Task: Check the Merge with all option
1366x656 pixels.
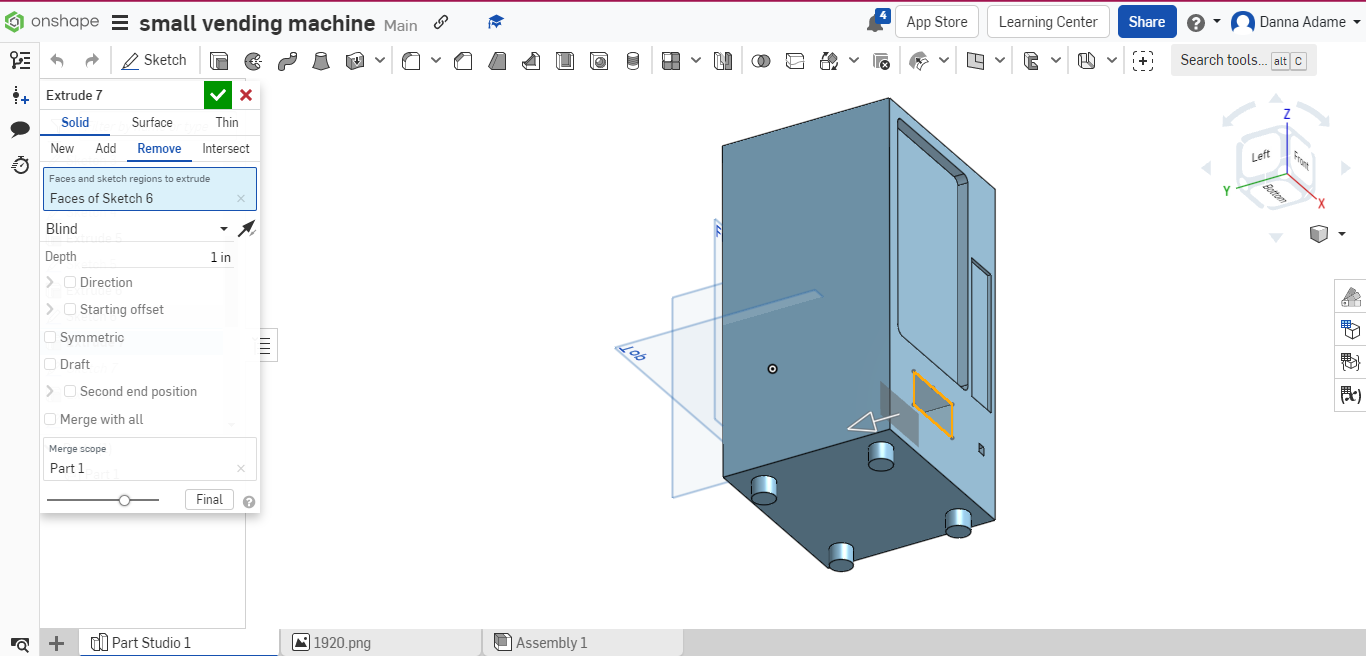Action: 50,419
